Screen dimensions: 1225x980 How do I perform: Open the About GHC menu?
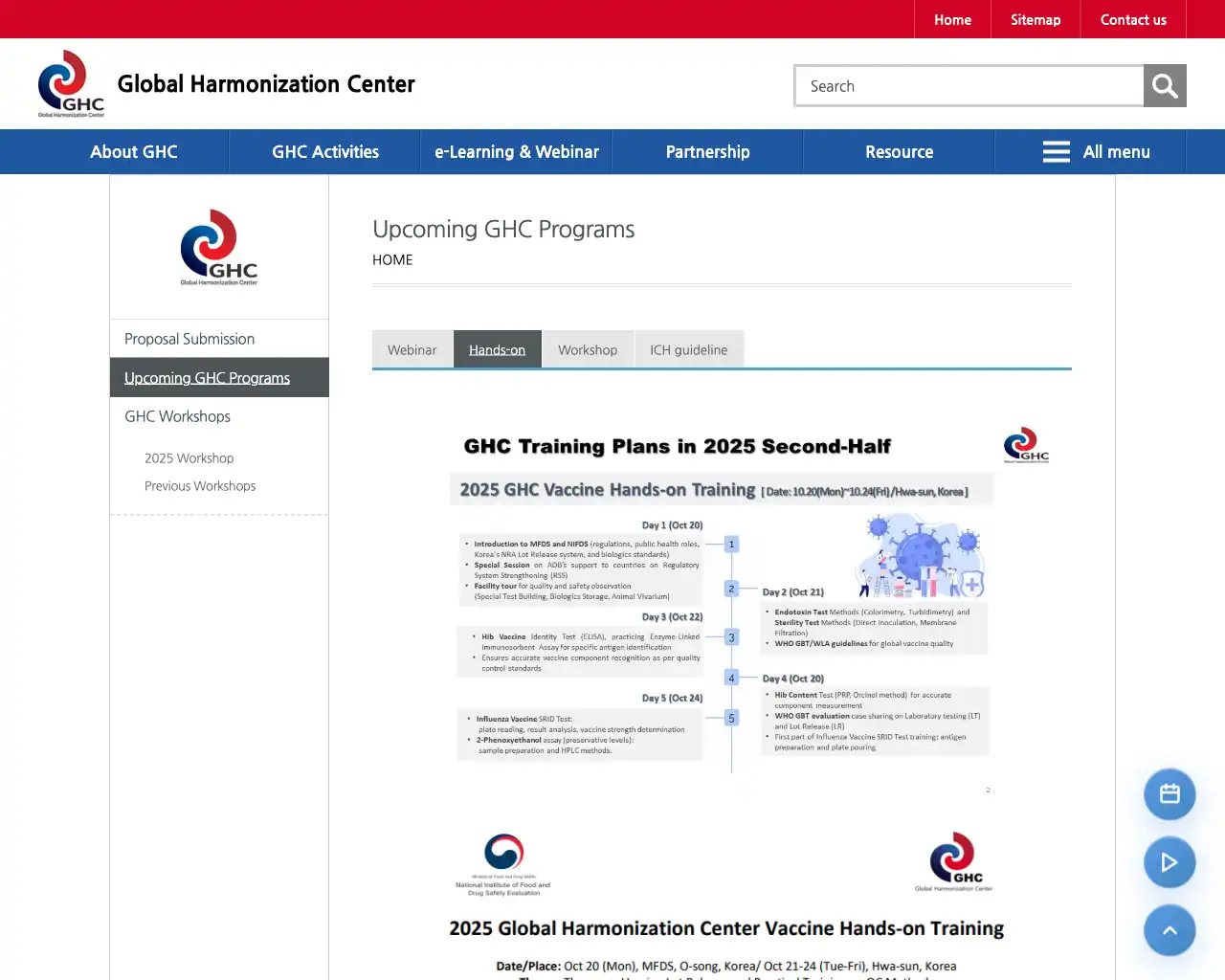point(134,152)
